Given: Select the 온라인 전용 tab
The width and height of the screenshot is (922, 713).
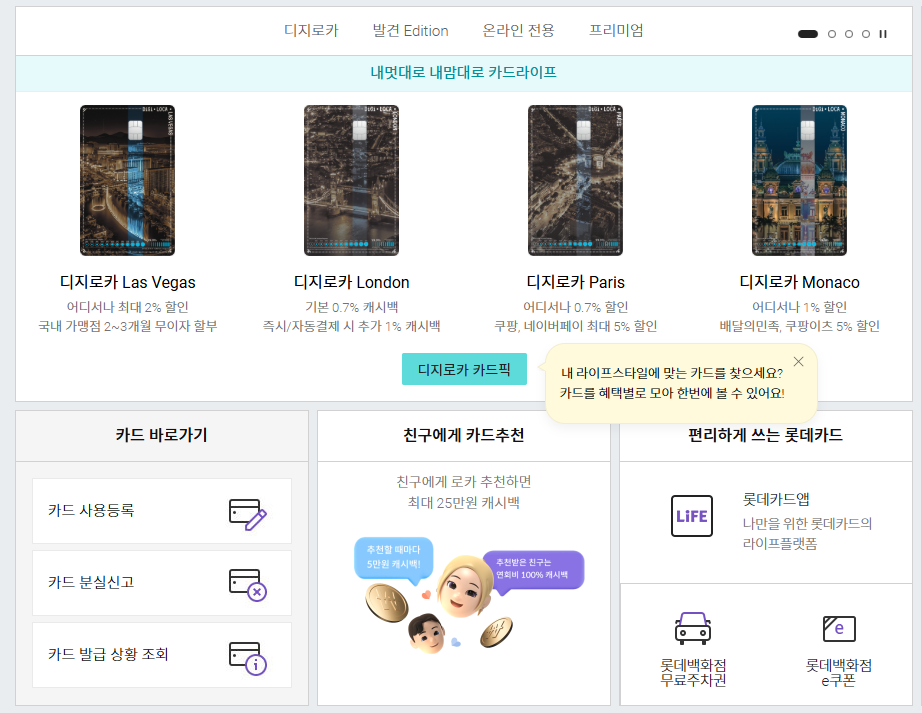Looking at the screenshot, I should point(518,30).
